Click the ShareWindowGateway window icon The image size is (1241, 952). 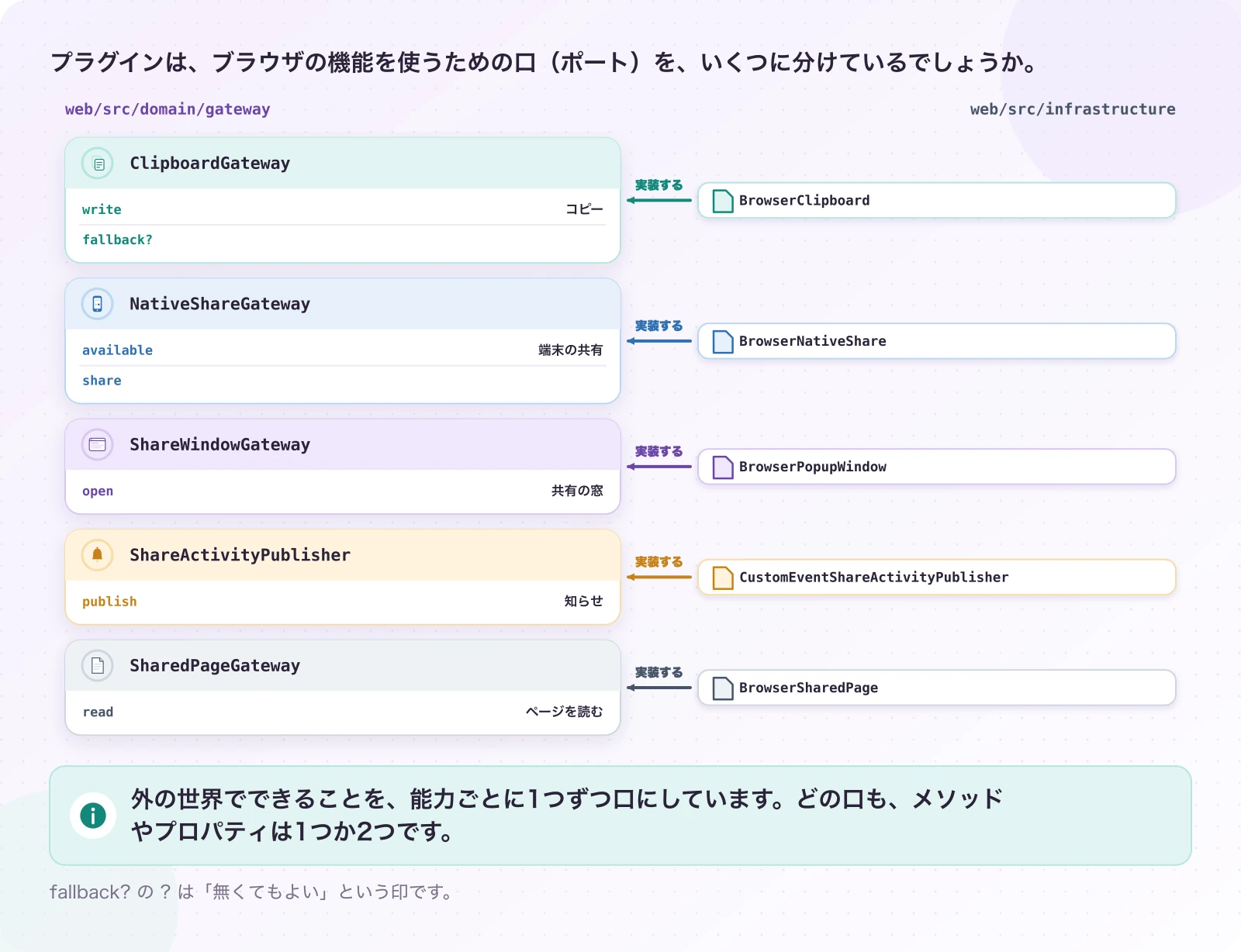coord(98,445)
